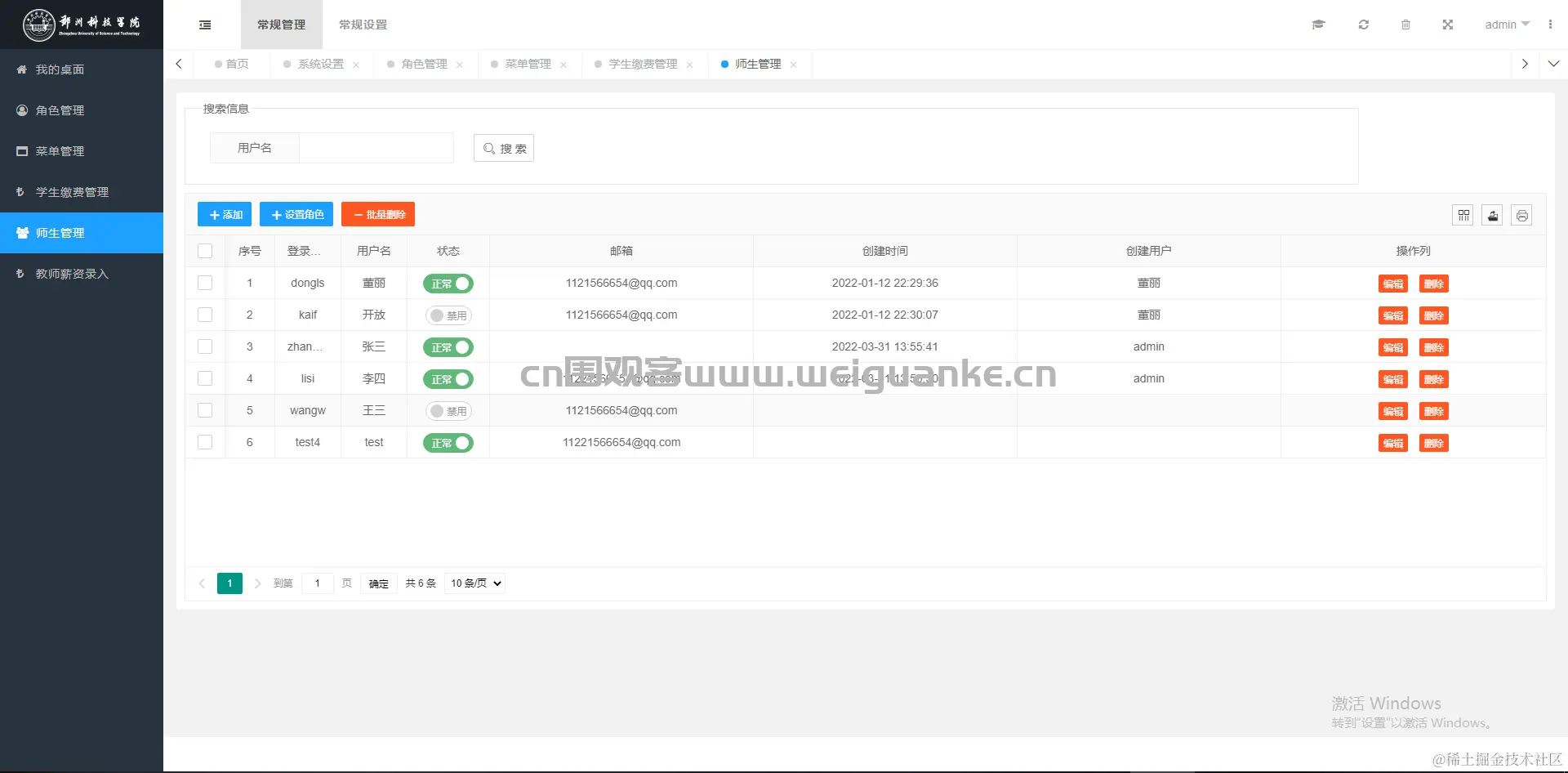Toggle the 禁用 status switch for kaif
Viewport: 1568px width, 773px height.
[x=448, y=315]
